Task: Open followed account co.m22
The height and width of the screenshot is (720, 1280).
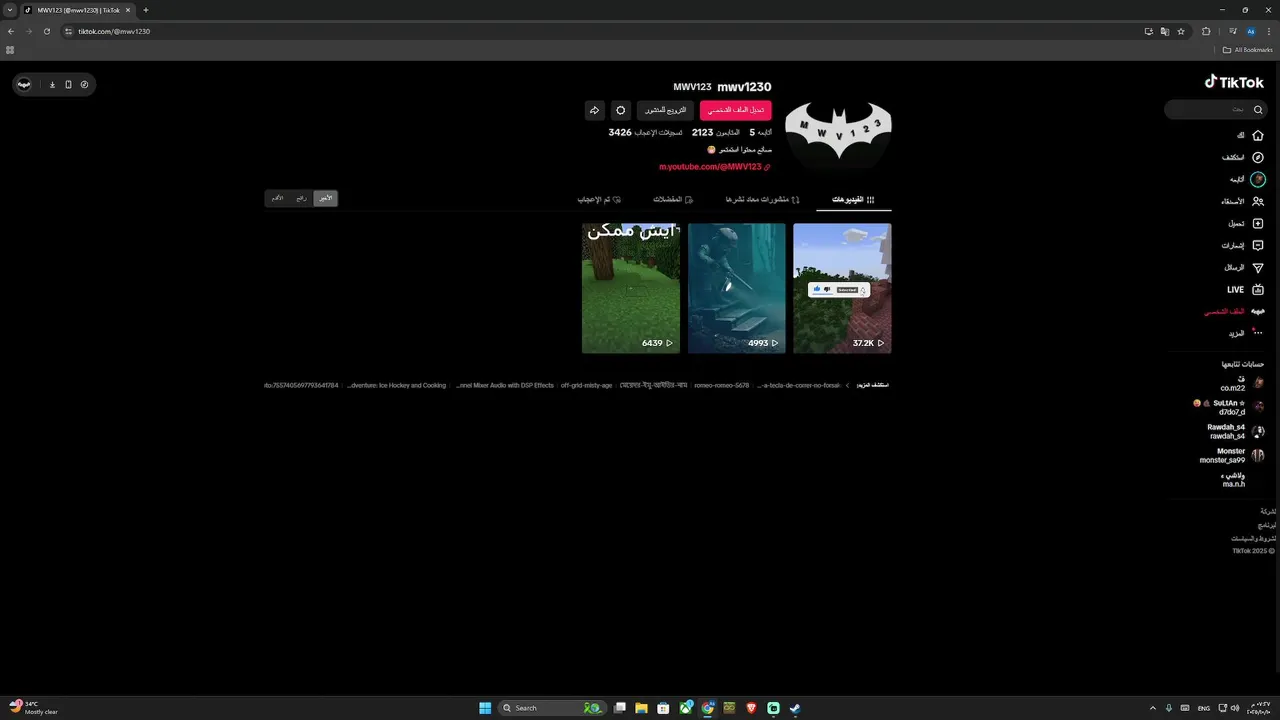Action: click(x=1241, y=383)
